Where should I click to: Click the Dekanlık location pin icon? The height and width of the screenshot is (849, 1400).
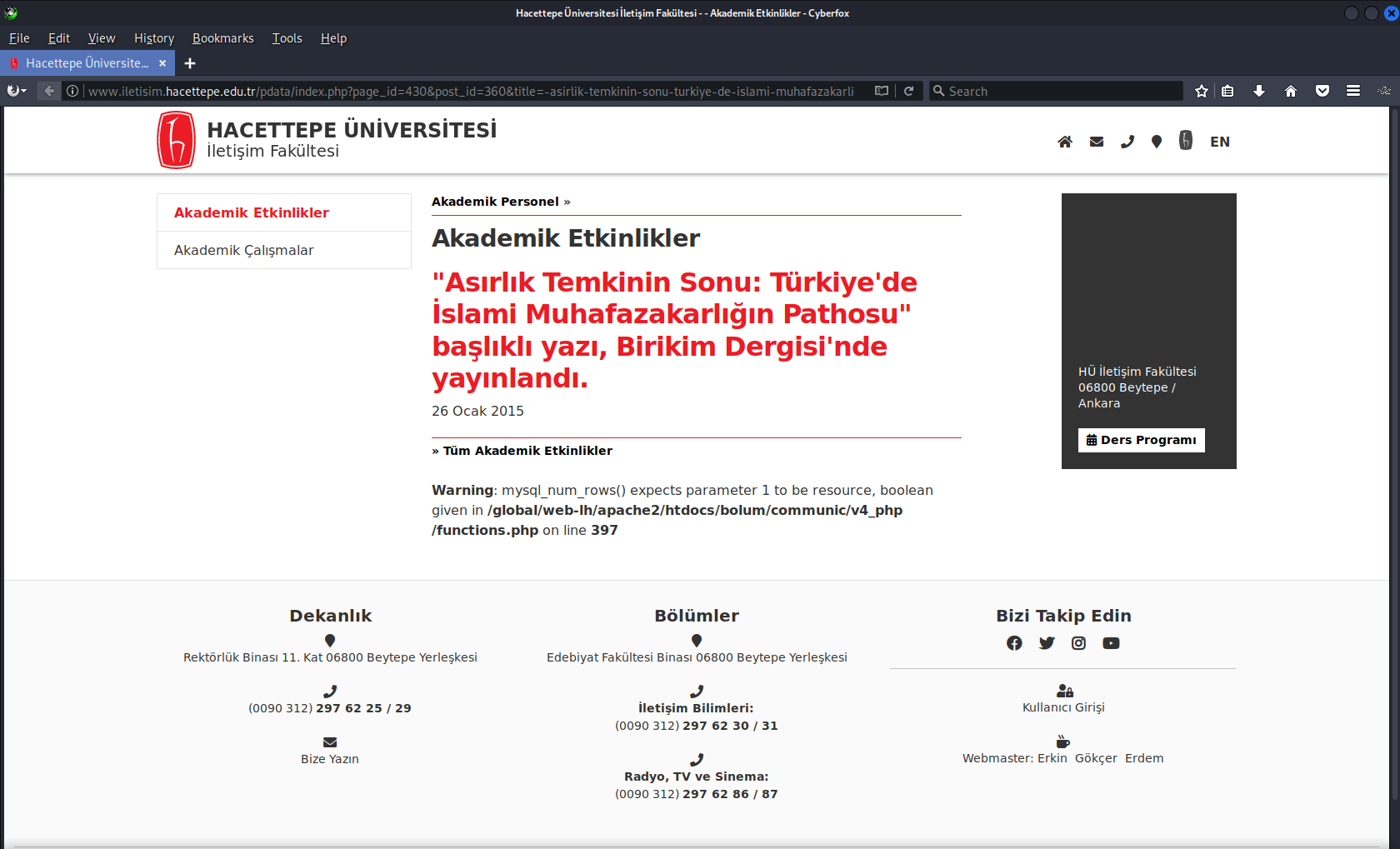coord(330,641)
